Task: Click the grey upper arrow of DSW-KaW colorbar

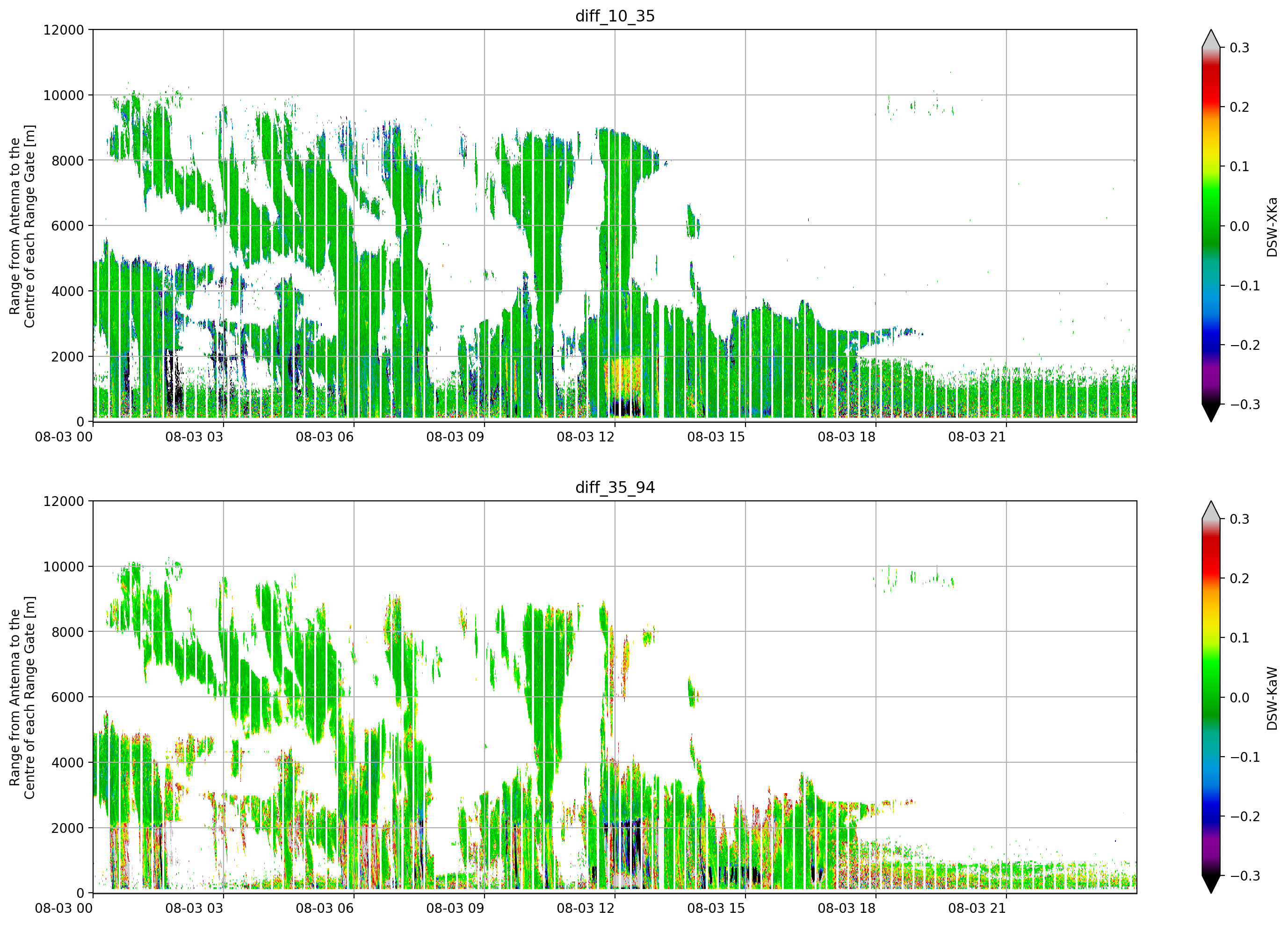Action: point(1211,511)
